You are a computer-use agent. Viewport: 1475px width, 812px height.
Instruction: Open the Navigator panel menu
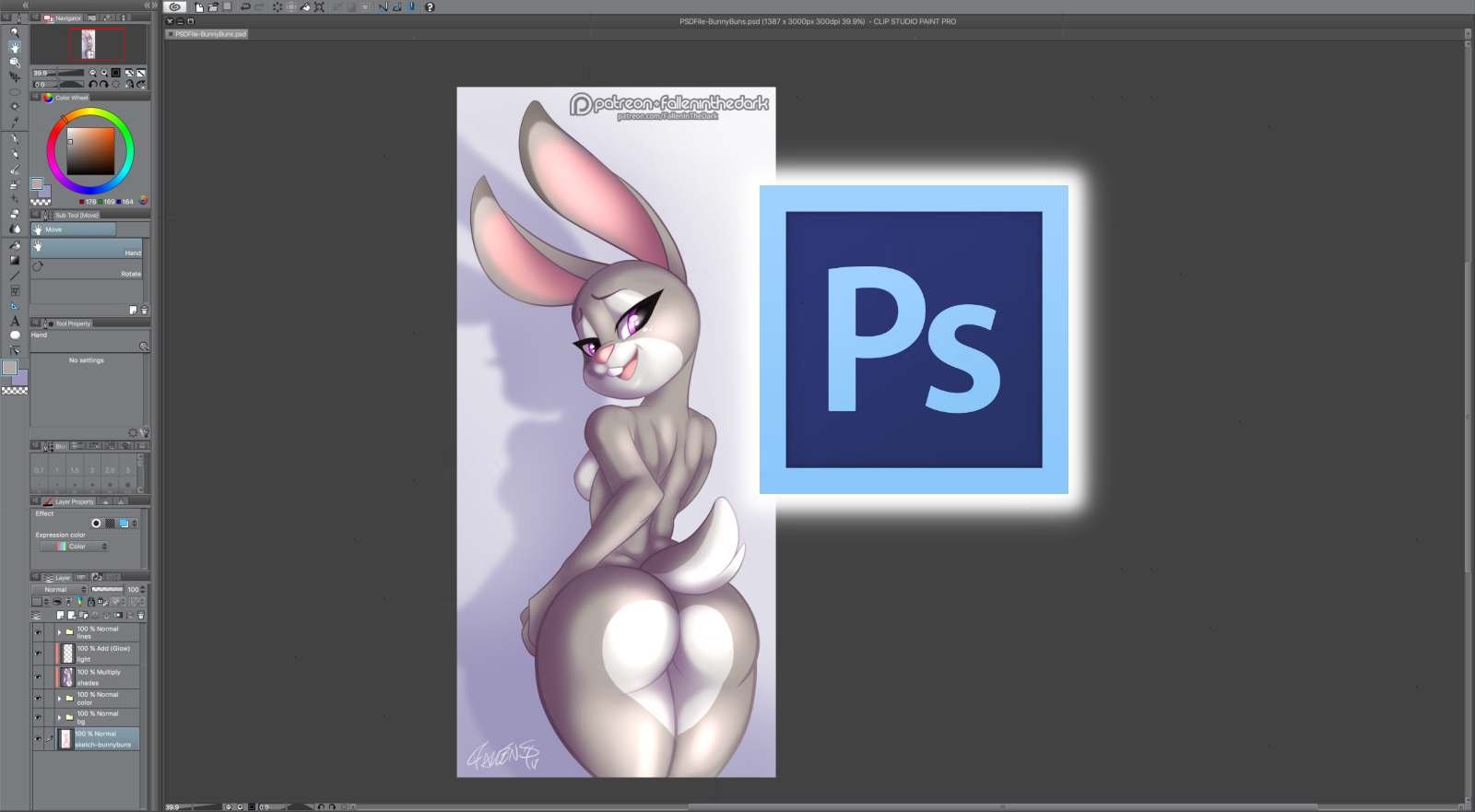[36, 18]
